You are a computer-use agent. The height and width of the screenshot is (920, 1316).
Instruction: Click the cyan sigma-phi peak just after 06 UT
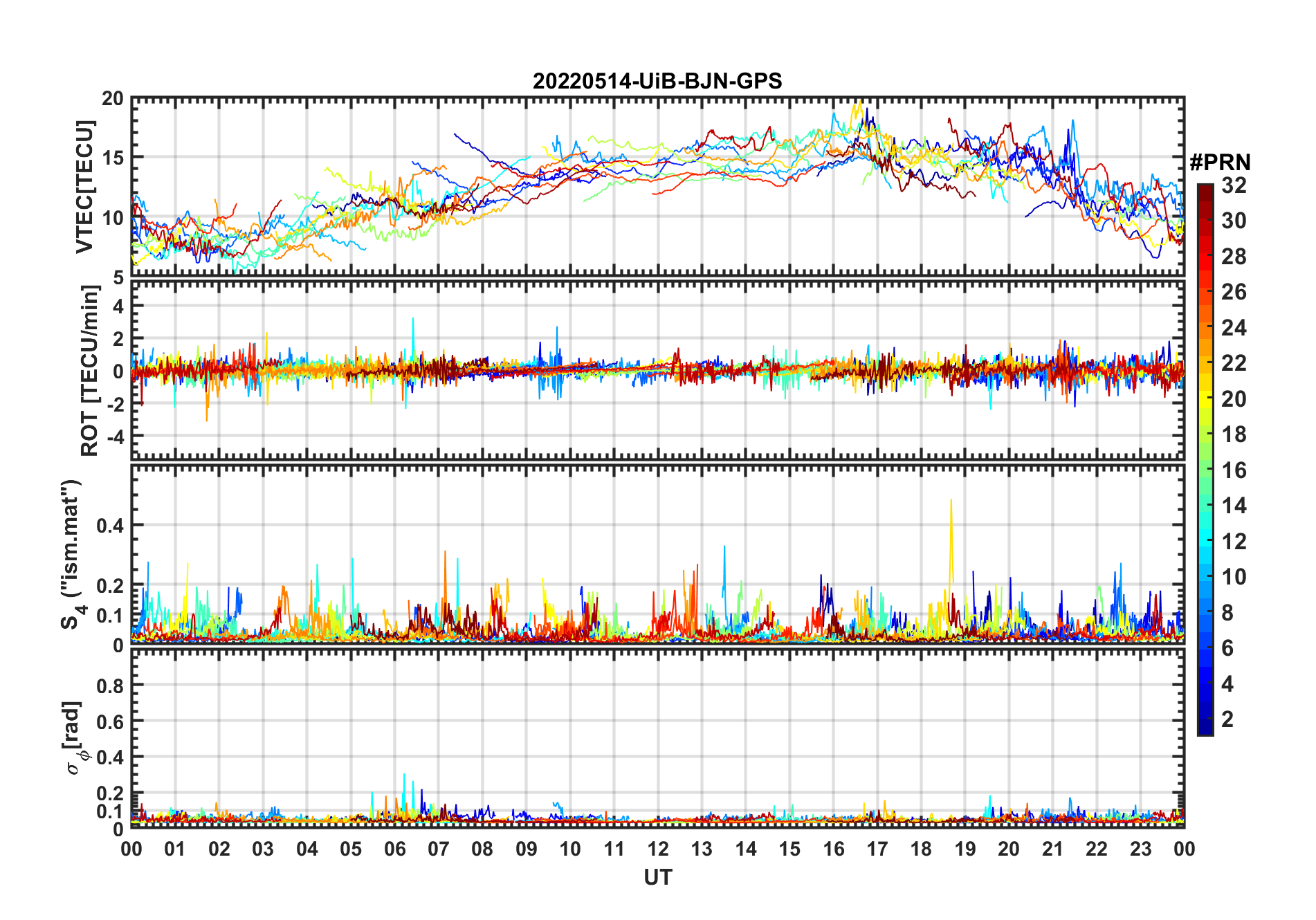(x=404, y=792)
